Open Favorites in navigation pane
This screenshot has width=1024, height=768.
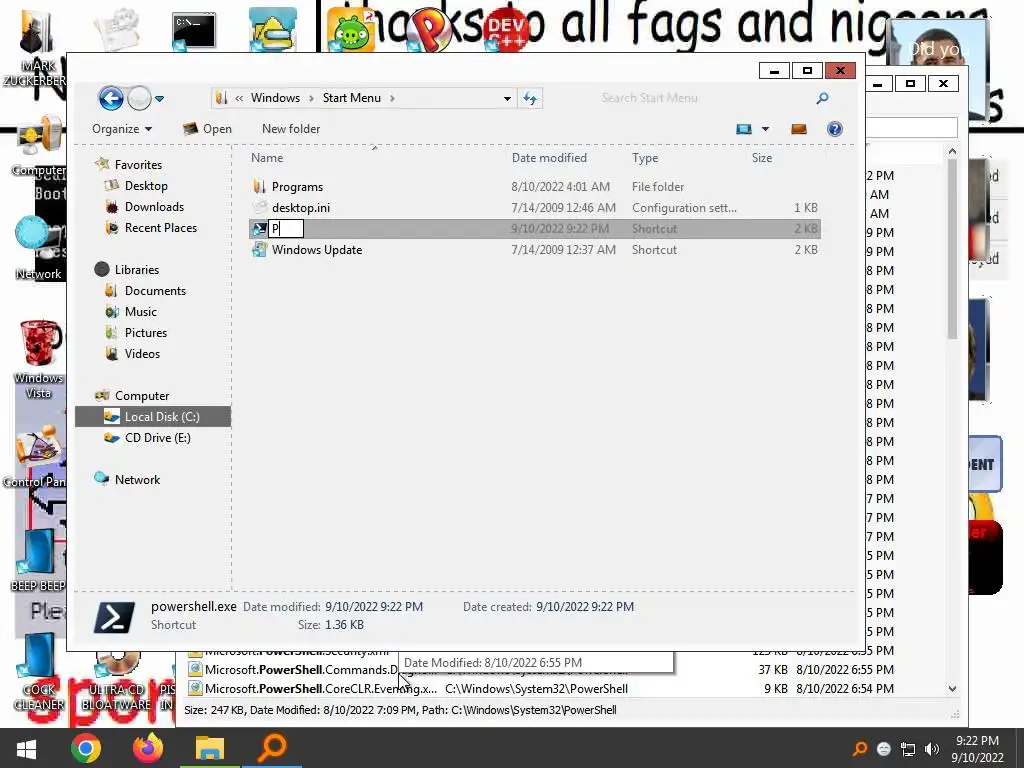tap(138, 165)
